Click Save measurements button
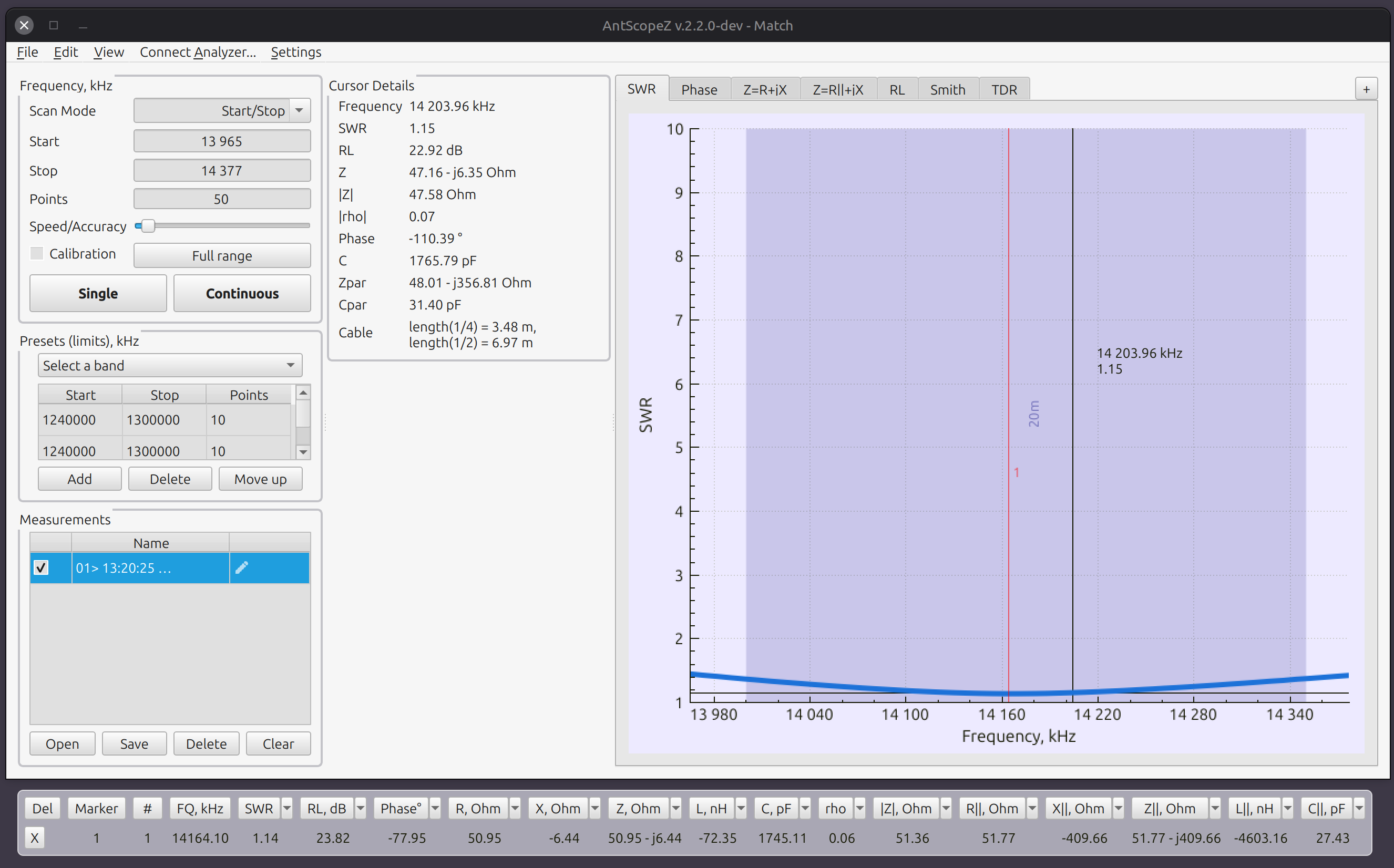Screen dimensions: 1394x868 click(135, 743)
